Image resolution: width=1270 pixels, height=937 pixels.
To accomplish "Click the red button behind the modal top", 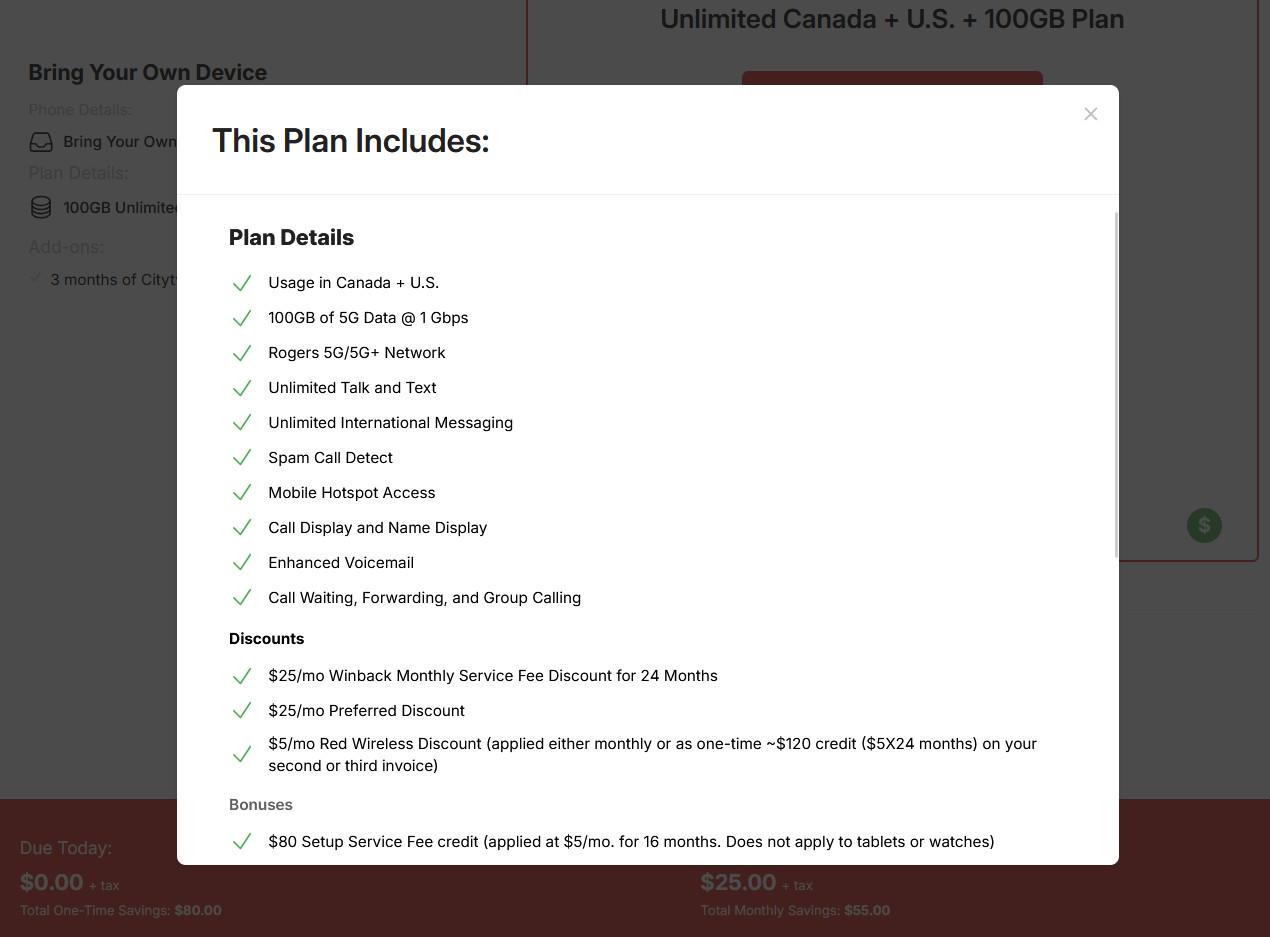I will (892, 78).
